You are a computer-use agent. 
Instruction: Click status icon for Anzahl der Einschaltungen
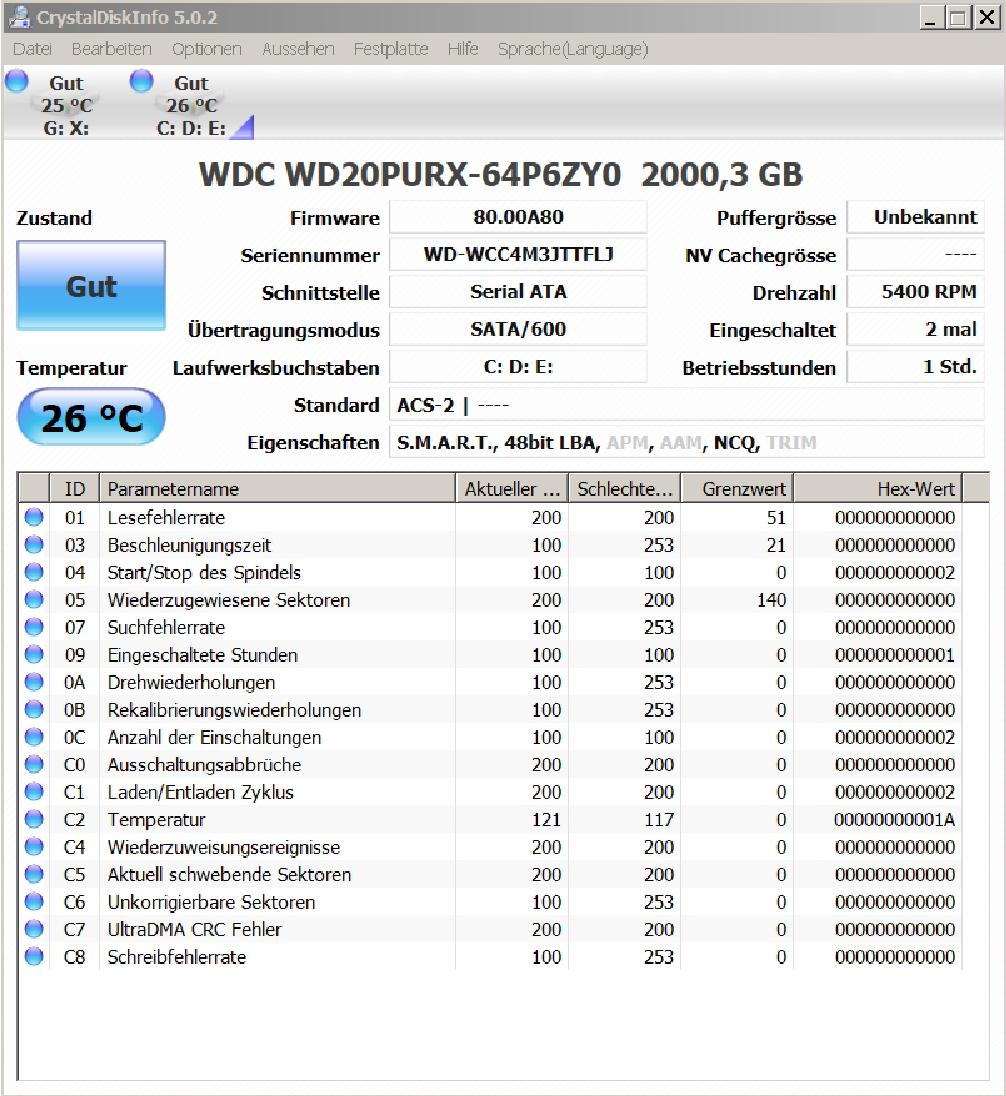[34, 737]
